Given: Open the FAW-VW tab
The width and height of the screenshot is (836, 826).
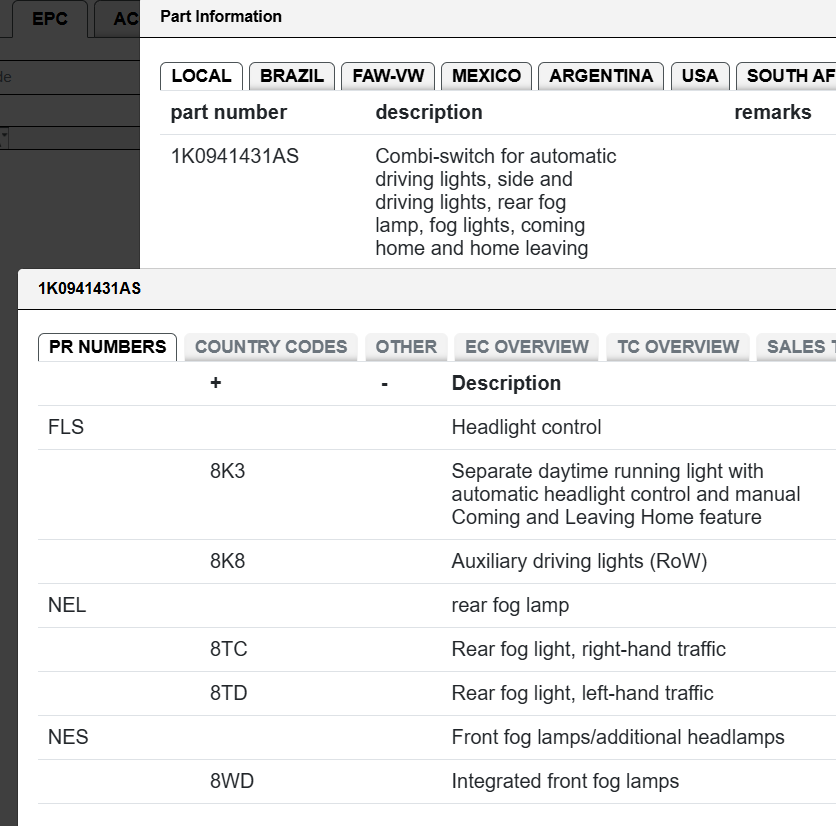Looking at the screenshot, I should point(388,76).
